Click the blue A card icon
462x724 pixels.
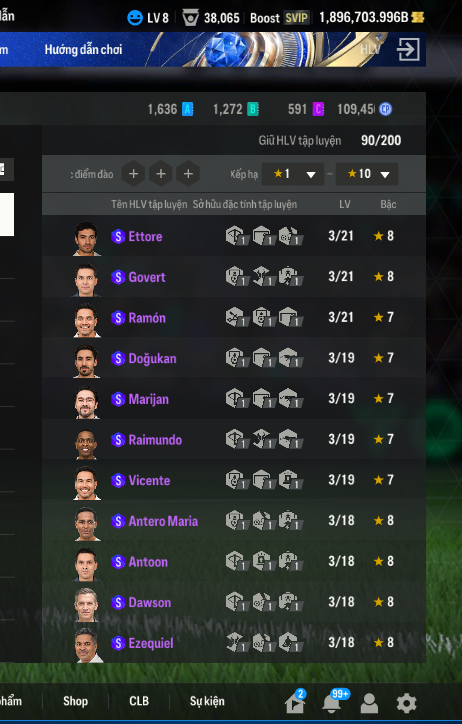pos(187,109)
